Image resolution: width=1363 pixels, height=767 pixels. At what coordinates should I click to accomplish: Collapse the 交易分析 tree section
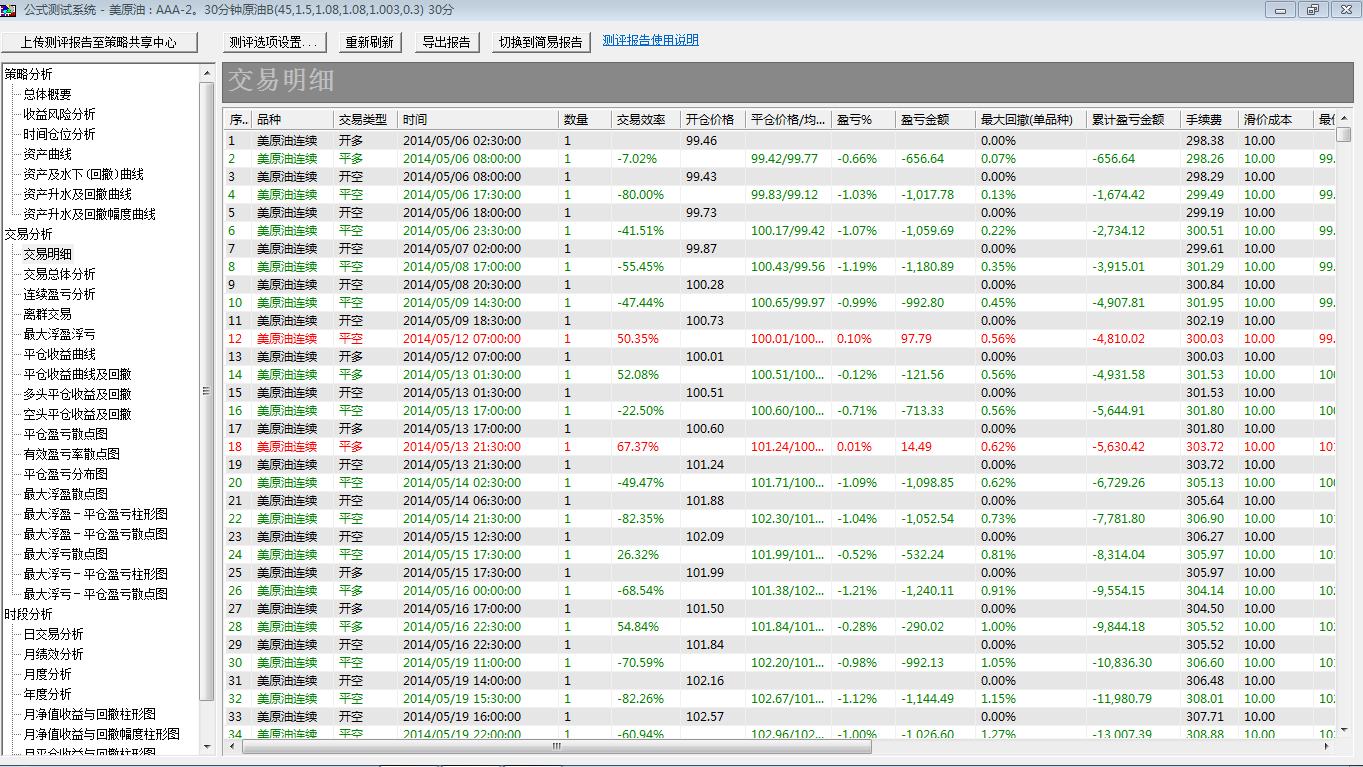(28, 234)
